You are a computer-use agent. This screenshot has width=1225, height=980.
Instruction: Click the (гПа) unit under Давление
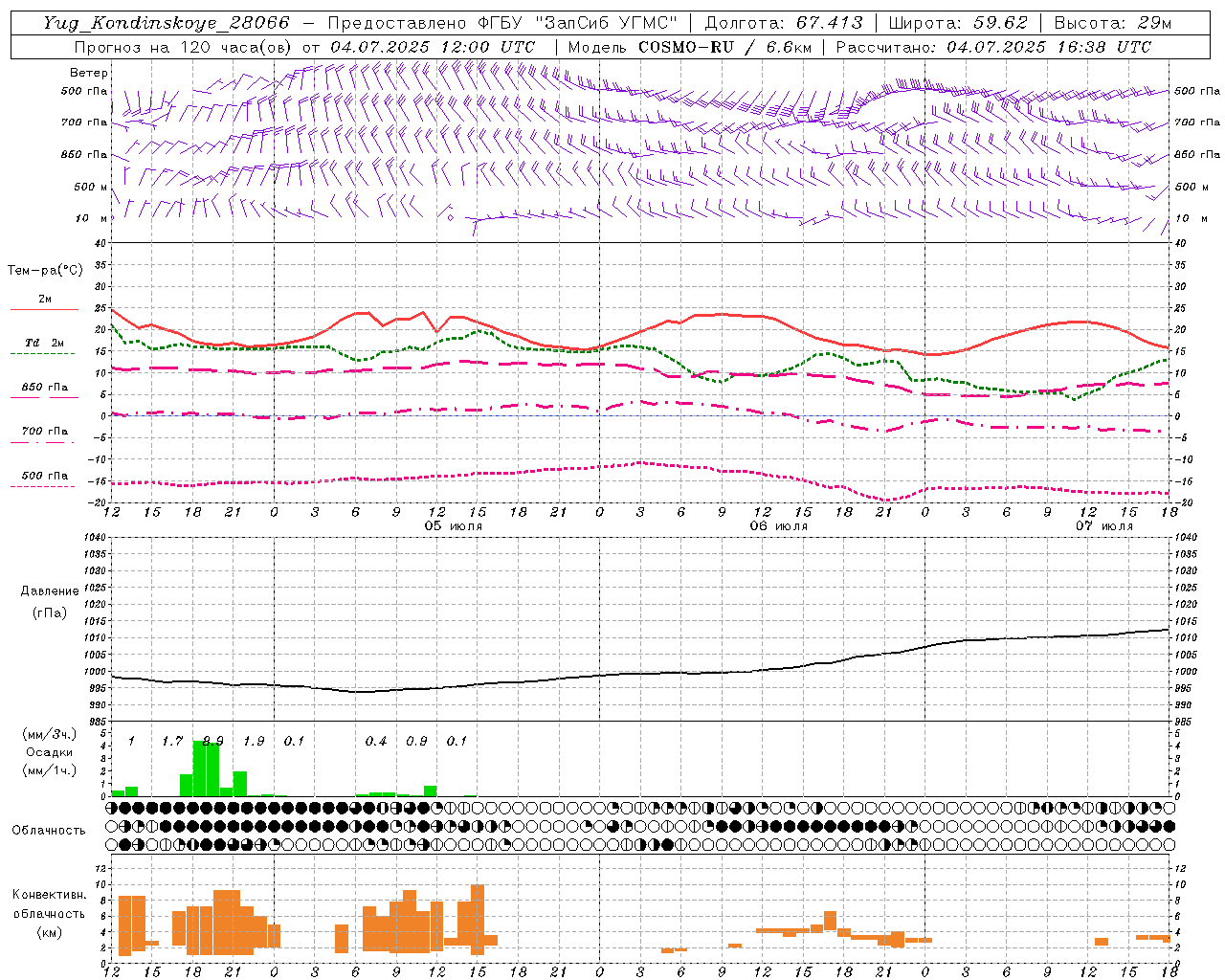[49, 613]
